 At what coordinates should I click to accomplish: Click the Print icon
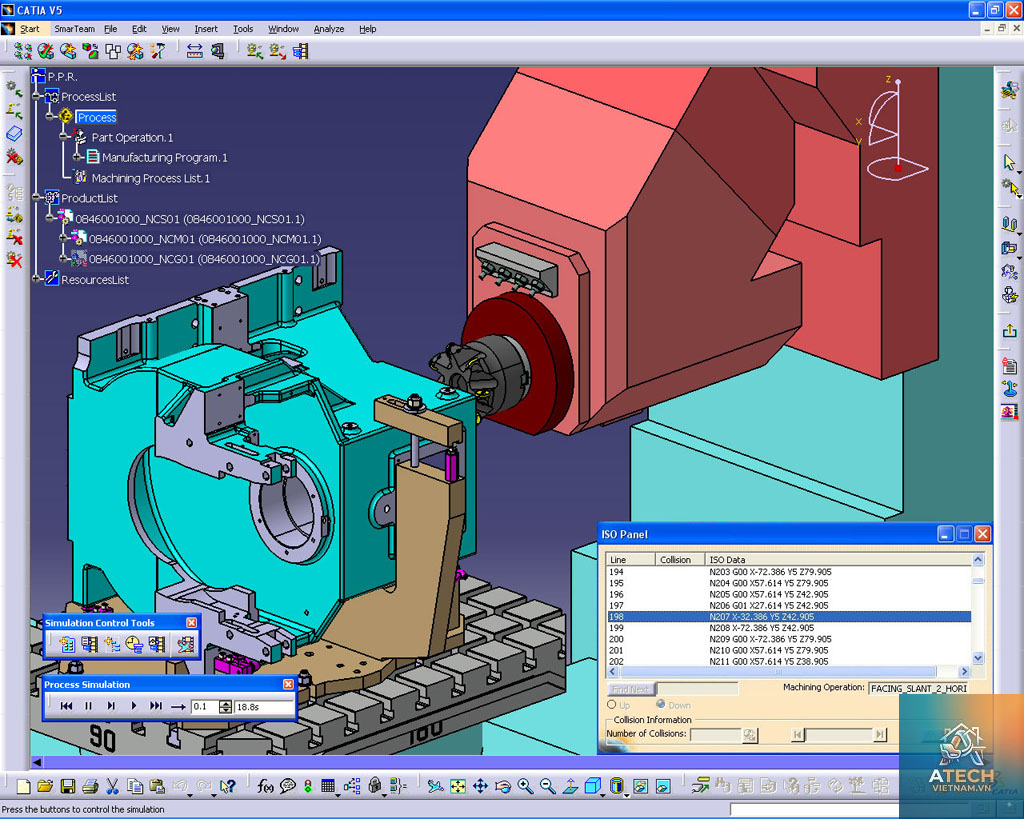[x=90, y=786]
